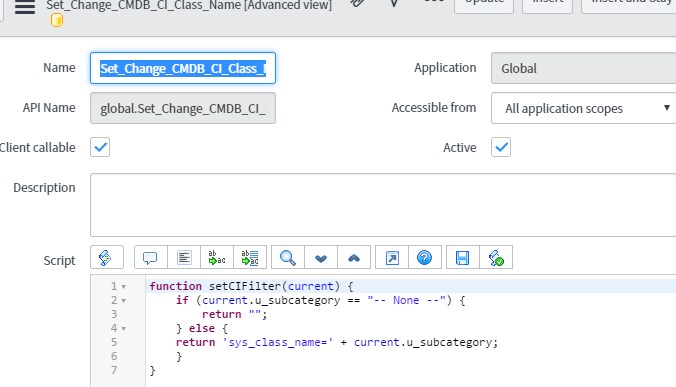The image size is (676, 387).
Task: Click the 'return "";' code line
Action: click(235, 314)
